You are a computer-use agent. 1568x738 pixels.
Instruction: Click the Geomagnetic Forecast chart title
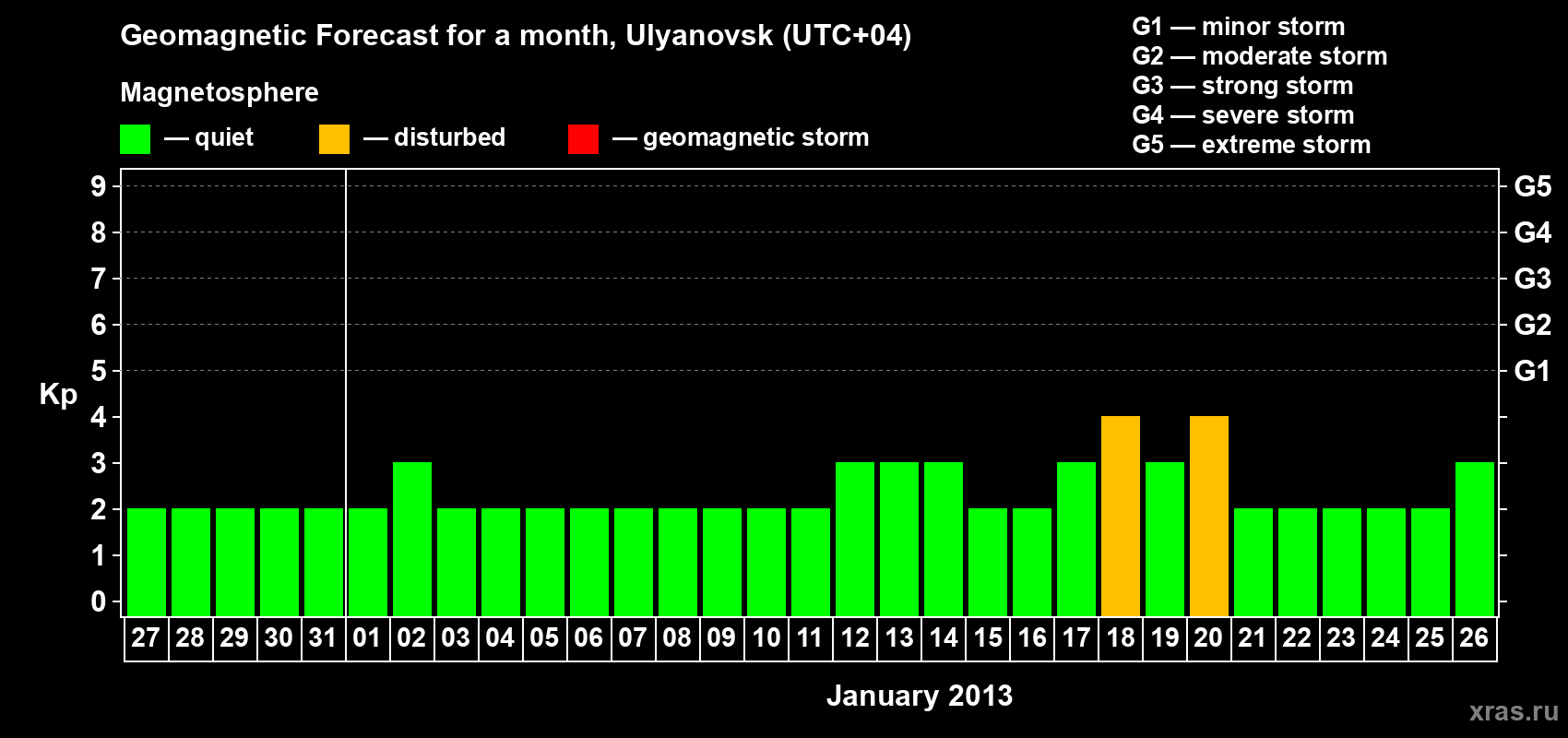click(516, 36)
